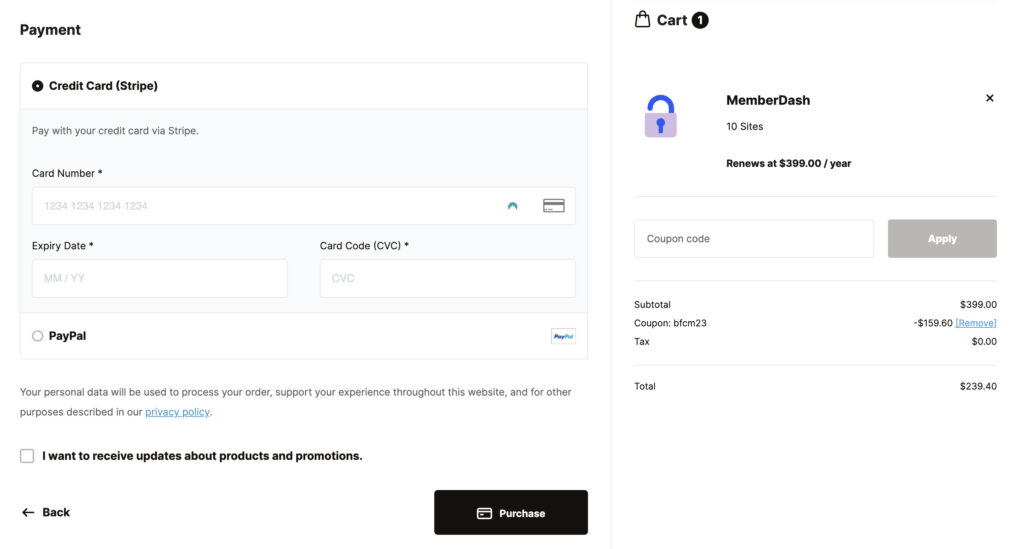Click the '10 Sites' plan text
1024x549 pixels.
[744, 127]
